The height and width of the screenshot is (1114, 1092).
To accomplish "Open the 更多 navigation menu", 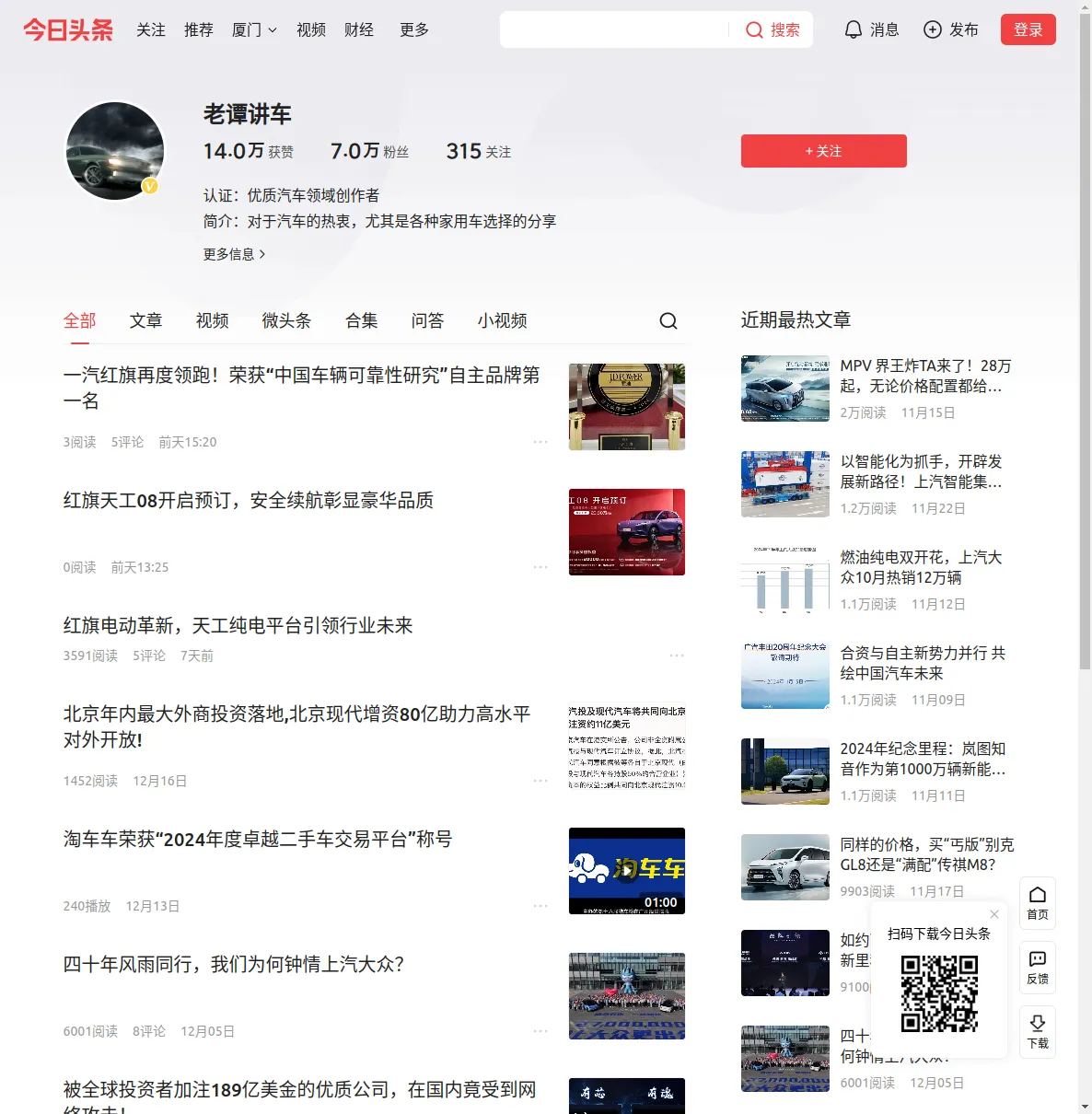I will [414, 29].
